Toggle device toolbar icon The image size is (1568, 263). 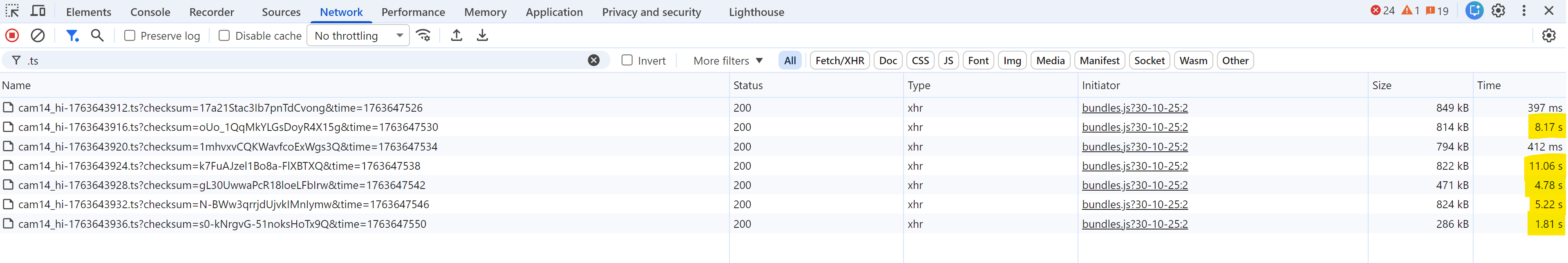pyautogui.click(x=38, y=11)
